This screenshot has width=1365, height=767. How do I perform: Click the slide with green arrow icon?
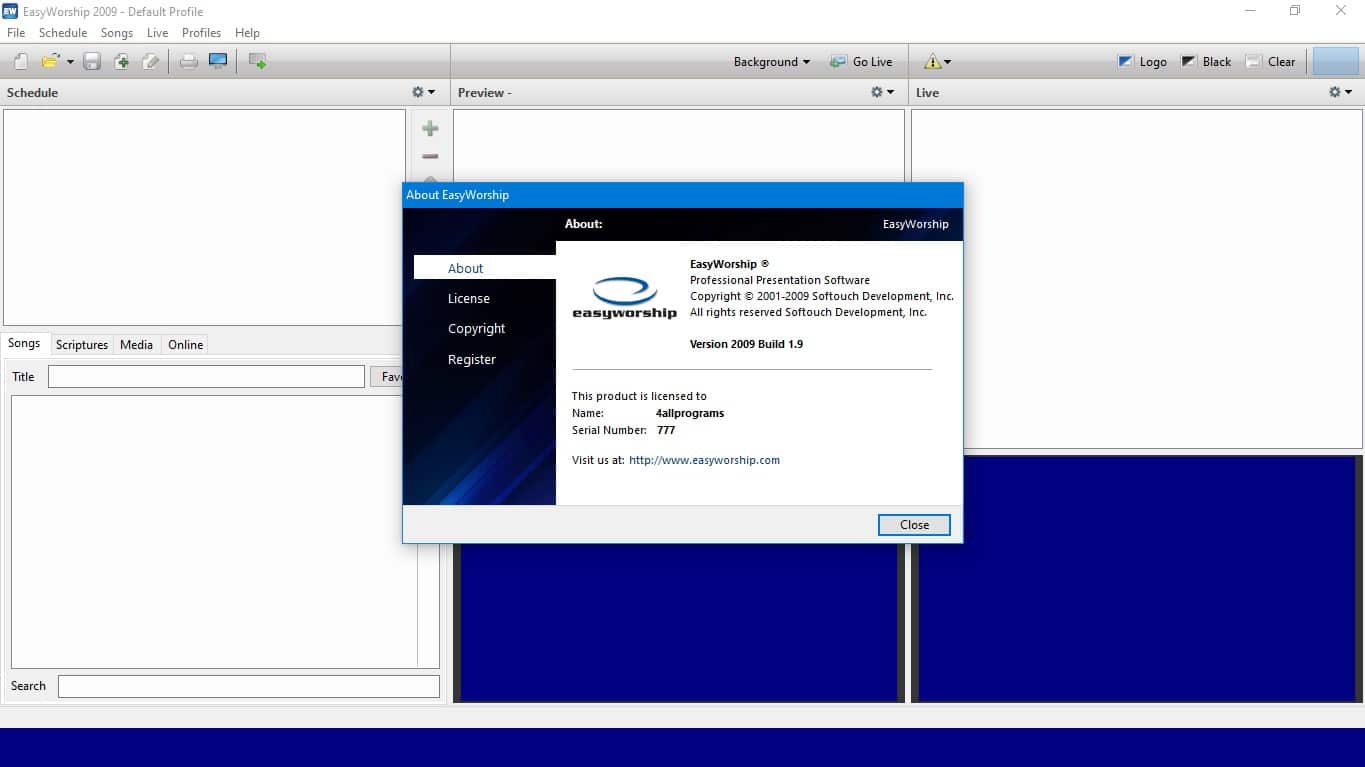pos(257,61)
